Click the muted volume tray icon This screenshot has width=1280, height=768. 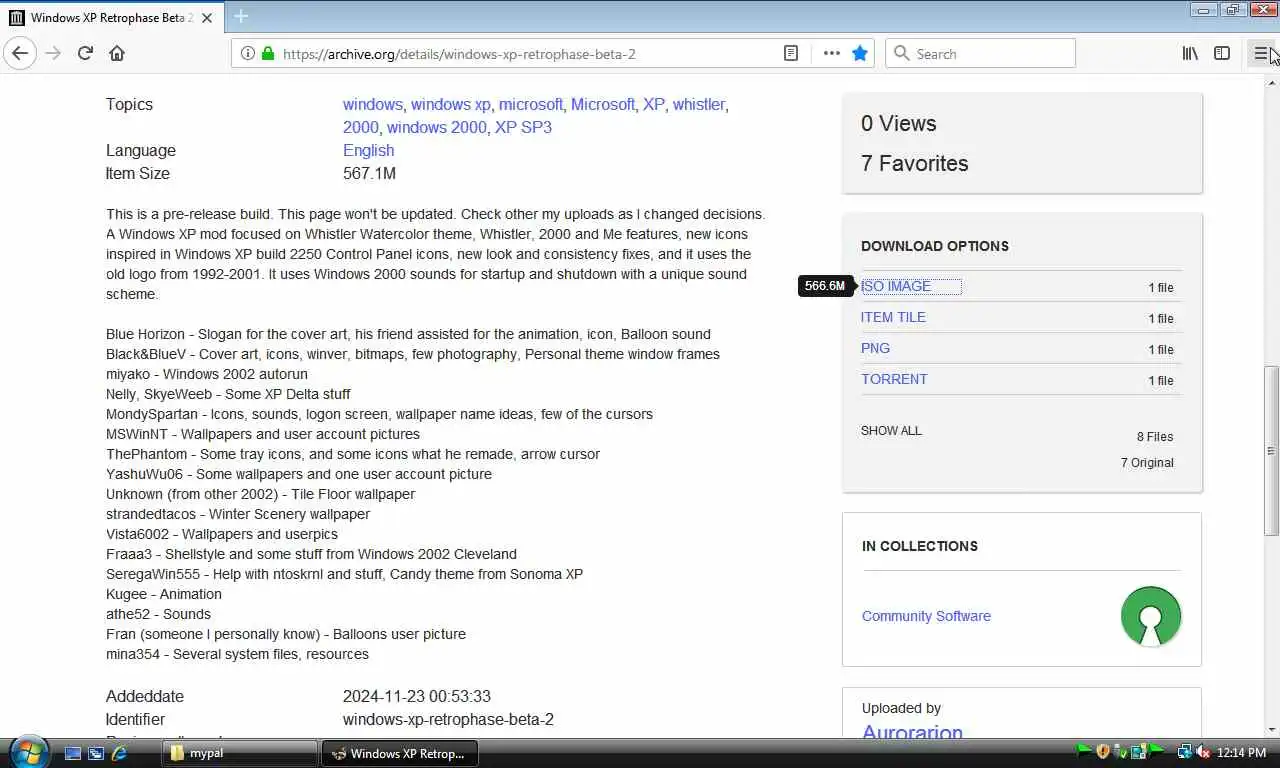click(1202, 752)
